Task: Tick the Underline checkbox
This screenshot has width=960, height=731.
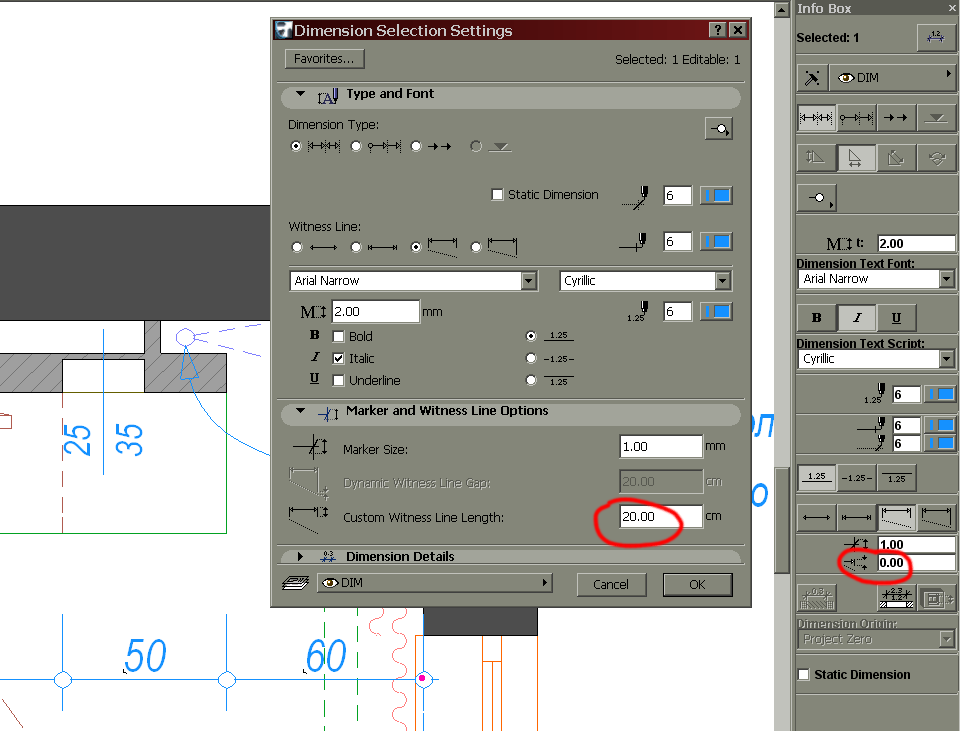Action: point(338,381)
